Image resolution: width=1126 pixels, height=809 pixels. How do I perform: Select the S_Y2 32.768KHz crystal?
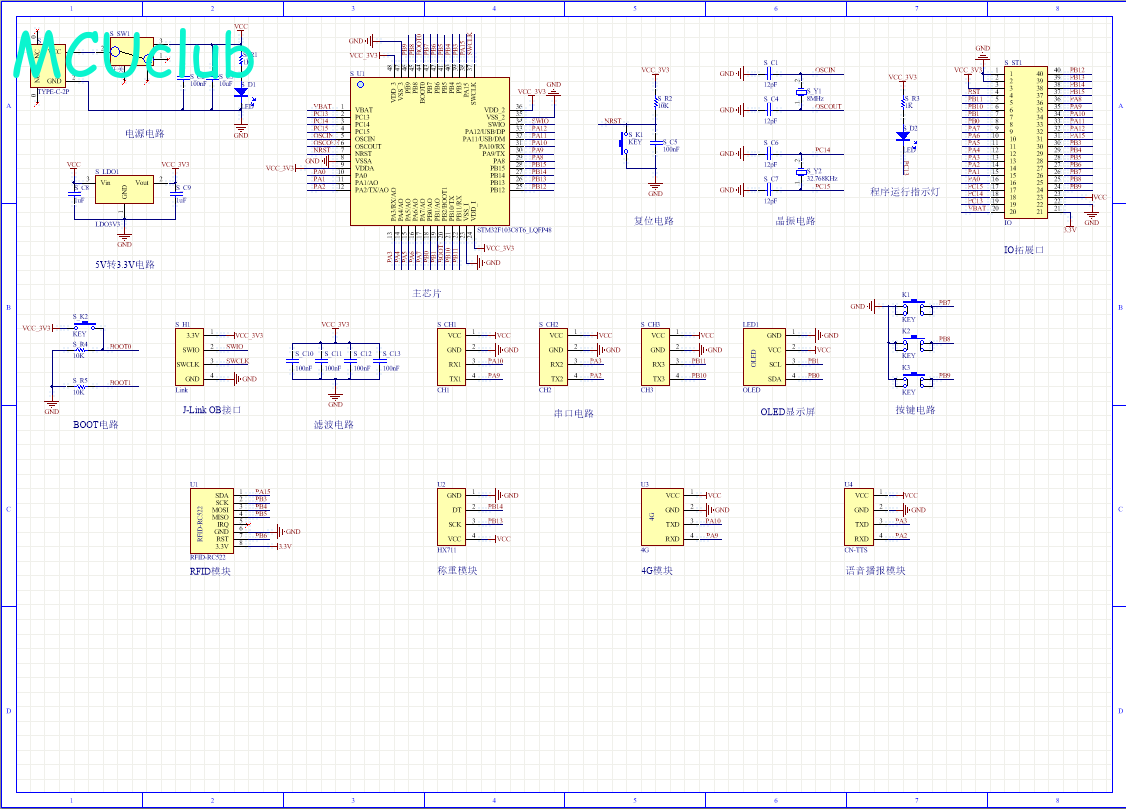point(801,172)
